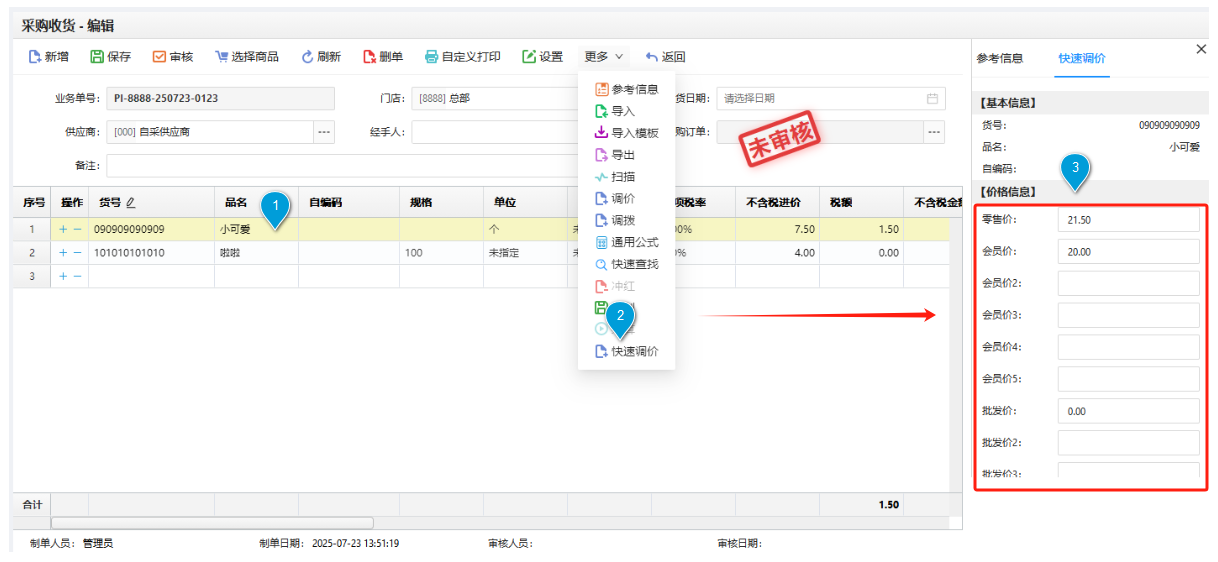Click the minus icon in row 3
The width and height of the screenshot is (1218, 562).
[77, 276]
